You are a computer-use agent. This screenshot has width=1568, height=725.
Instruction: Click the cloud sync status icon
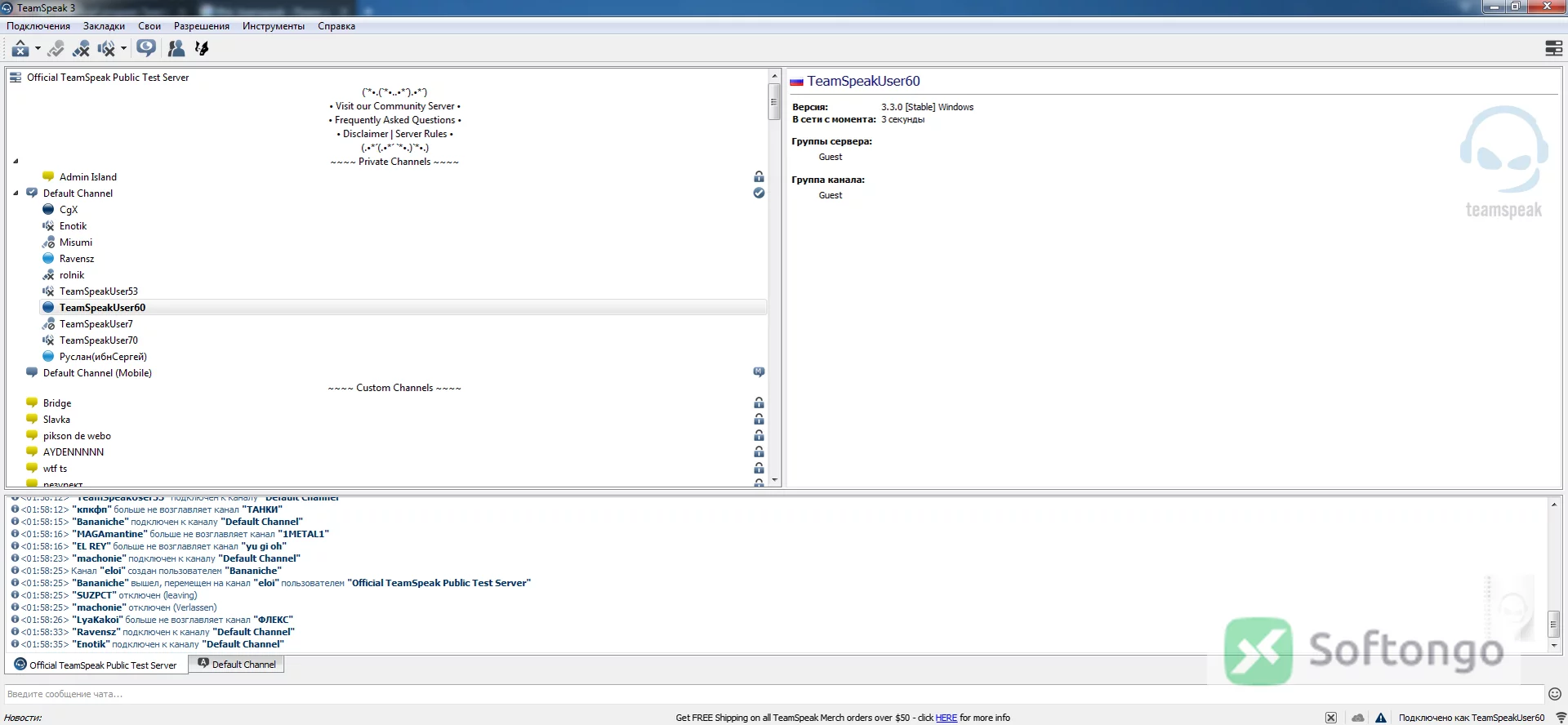coord(1357,718)
